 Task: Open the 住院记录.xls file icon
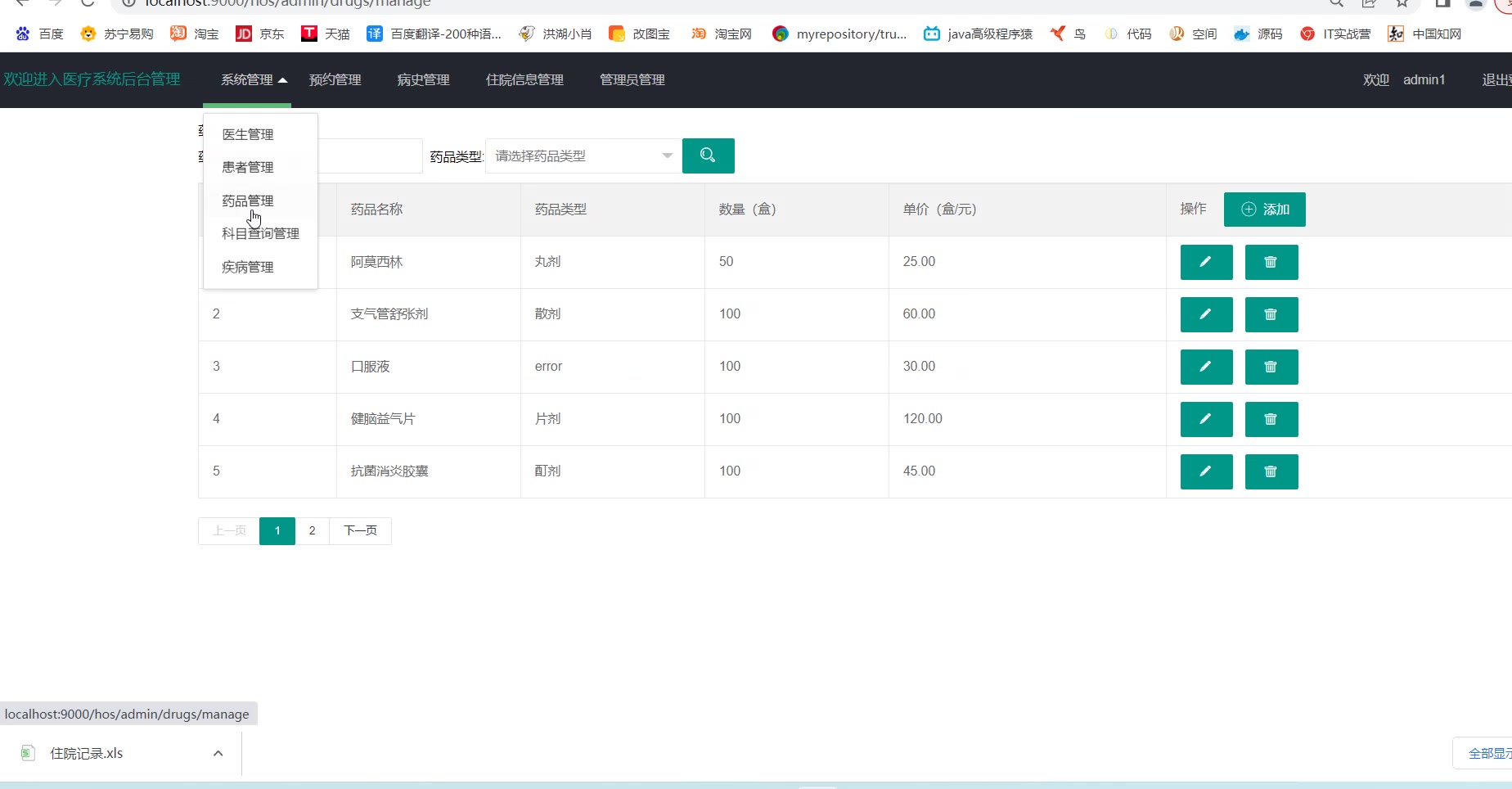[28, 753]
